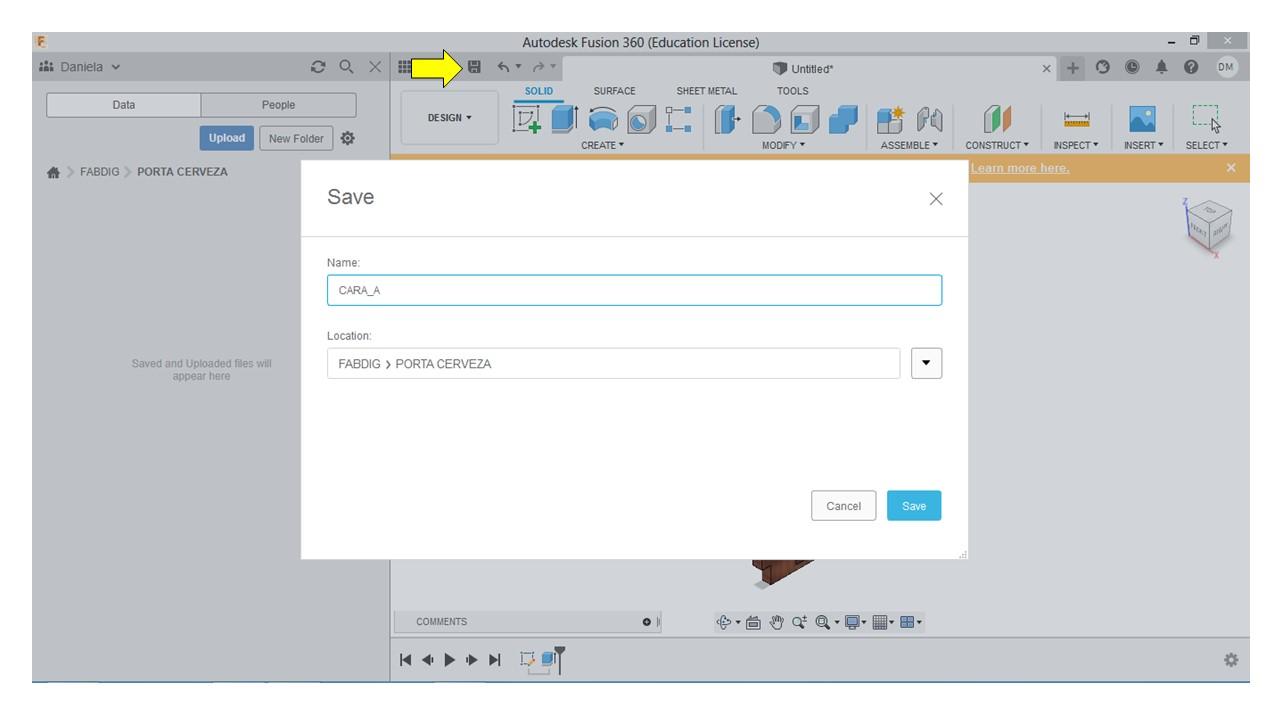Image resolution: width=1280 pixels, height=720 pixels.
Task: Click the New Folder button
Action: click(x=295, y=138)
